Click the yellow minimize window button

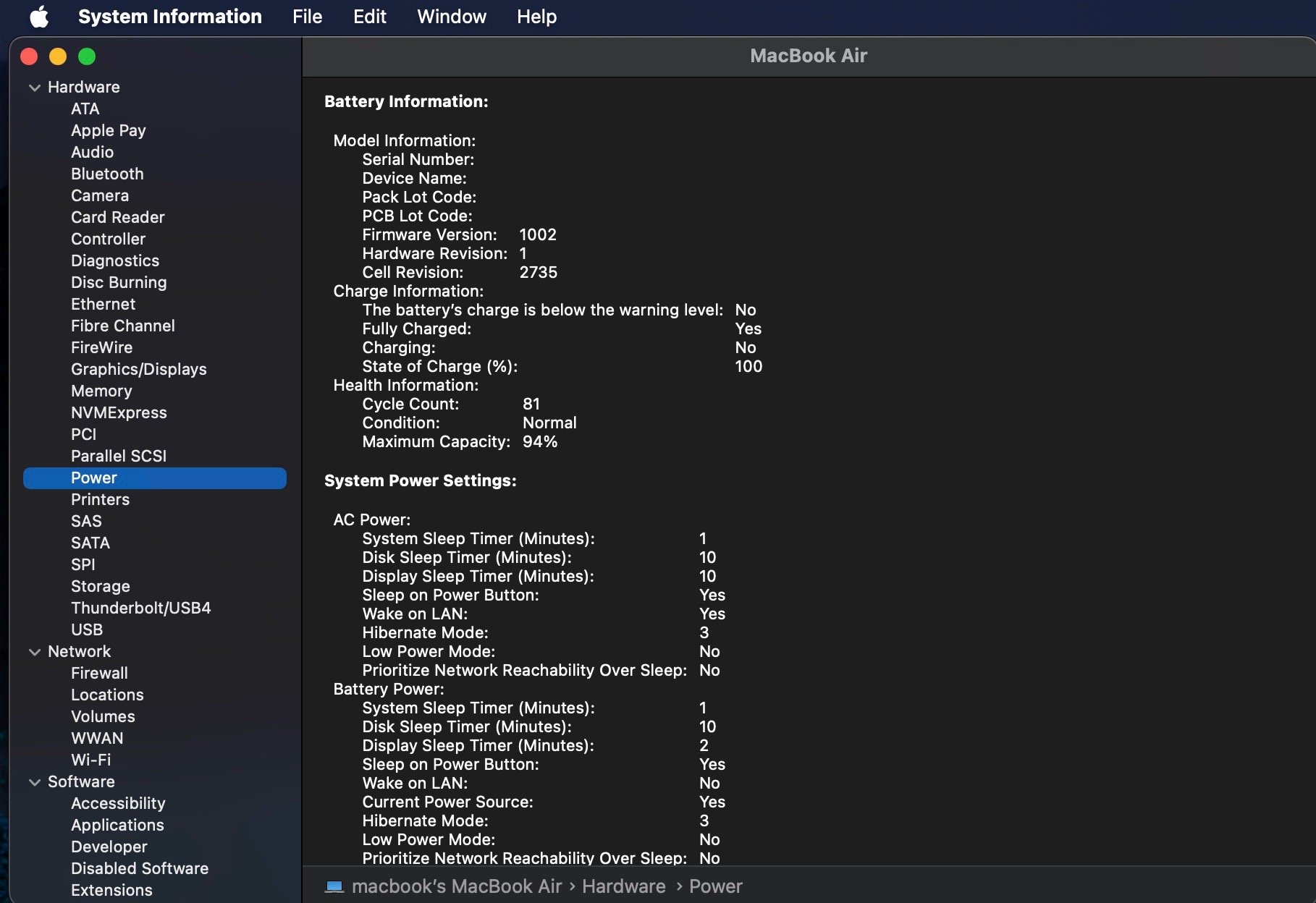(x=58, y=56)
